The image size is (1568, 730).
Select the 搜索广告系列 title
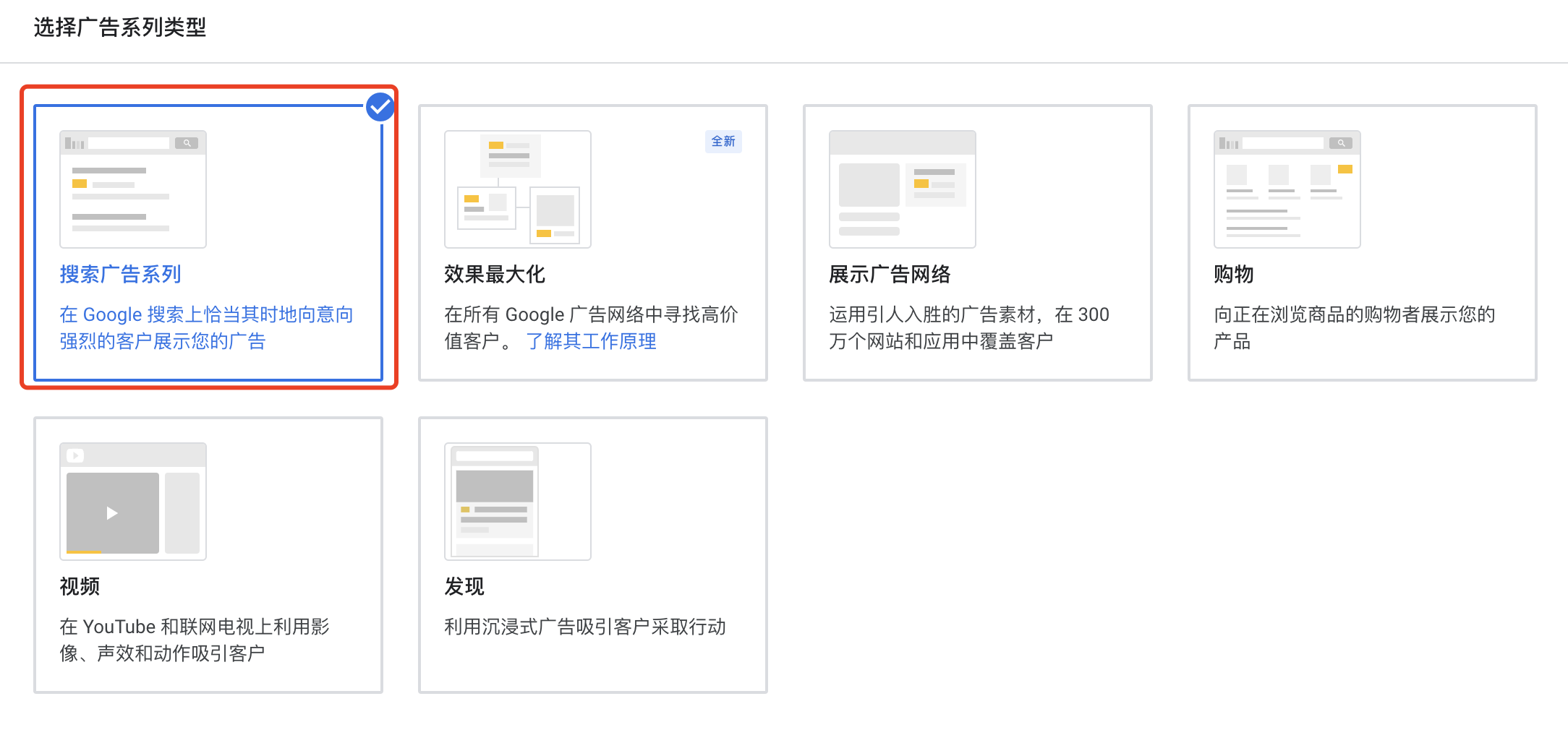pos(120,275)
